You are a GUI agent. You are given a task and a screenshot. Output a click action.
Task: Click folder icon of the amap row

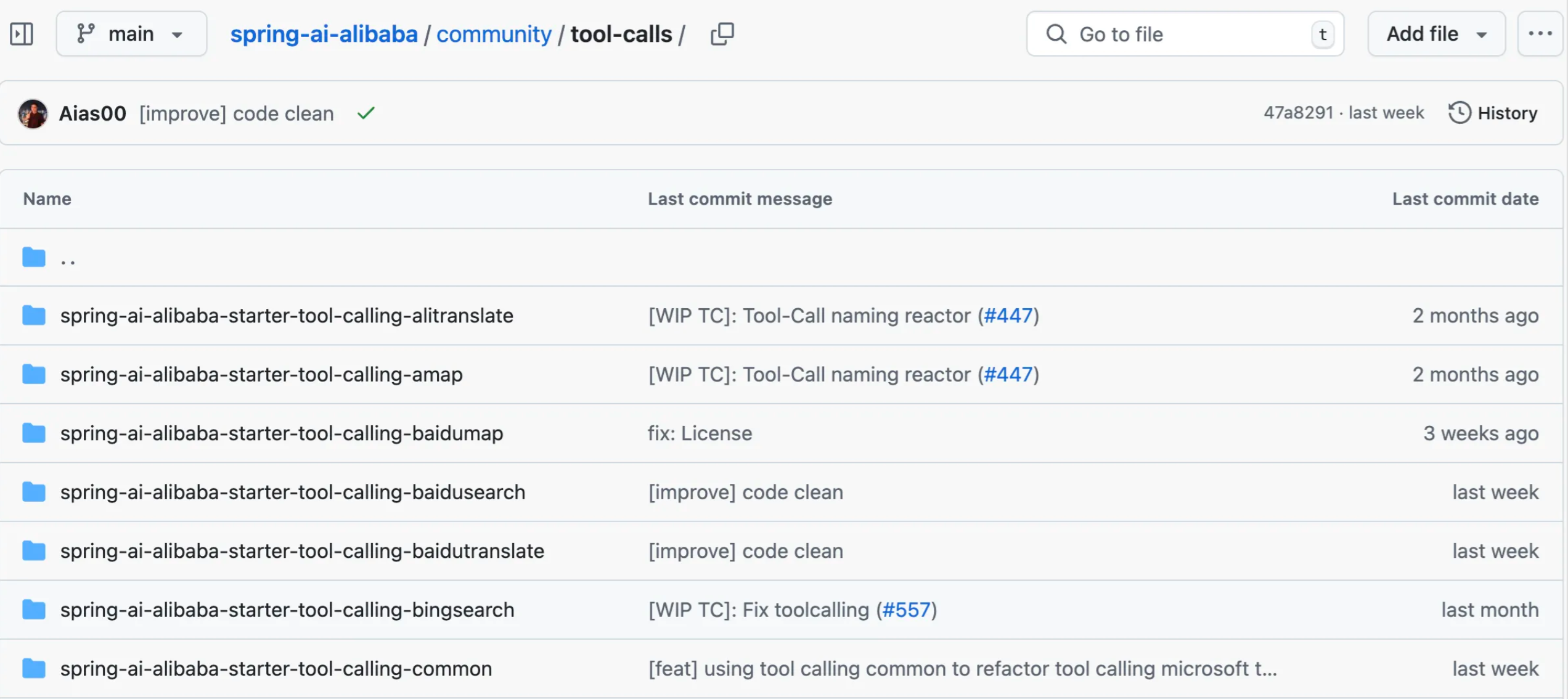pos(34,374)
